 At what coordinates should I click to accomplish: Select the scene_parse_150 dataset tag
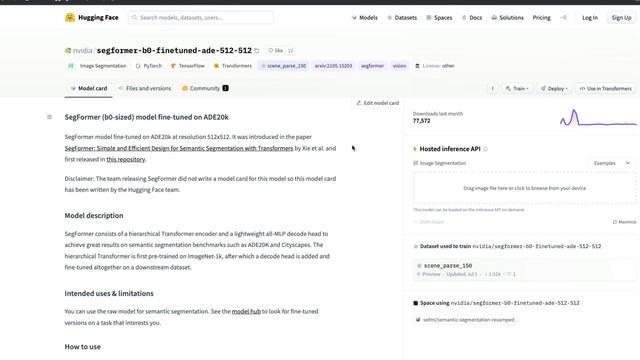(x=283, y=66)
